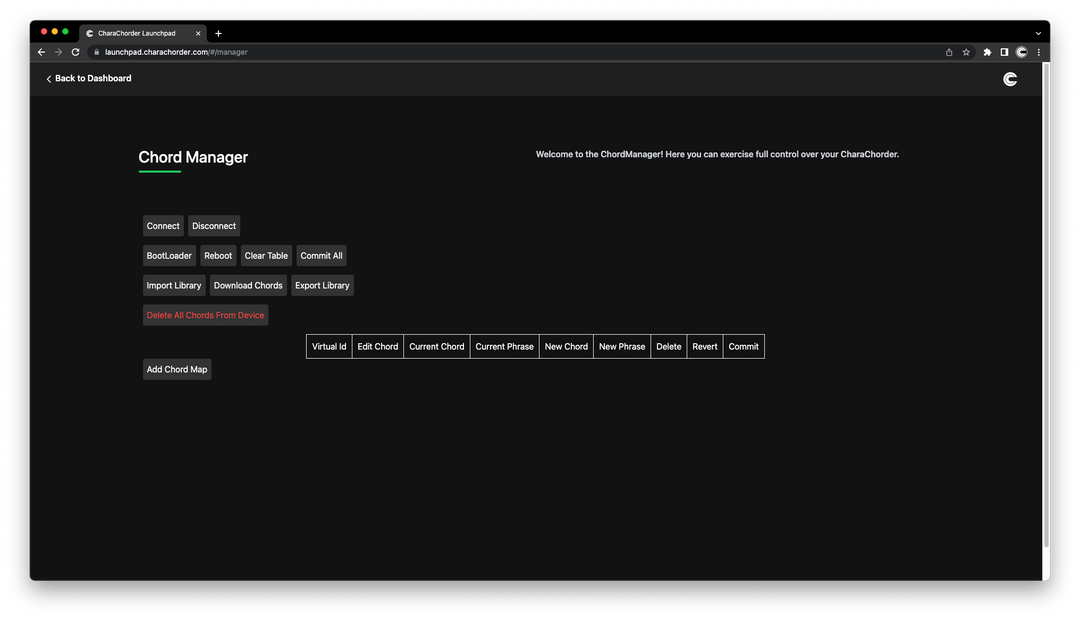Click the Delete column header
Screen dimensions: 1080x620
pyautogui.click(x=669, y=347)
